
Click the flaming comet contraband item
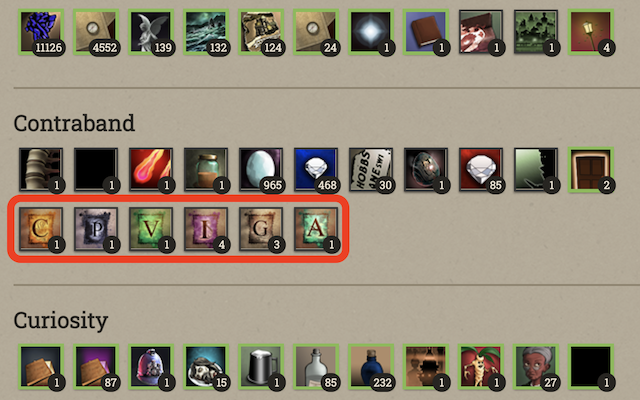pyautogui.click(x=151, y=169)
